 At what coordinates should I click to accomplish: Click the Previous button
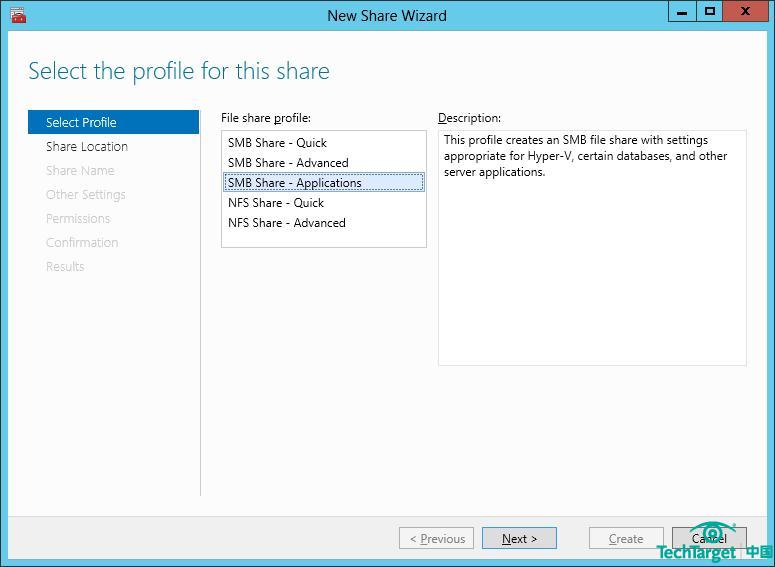tap(437, 538)
